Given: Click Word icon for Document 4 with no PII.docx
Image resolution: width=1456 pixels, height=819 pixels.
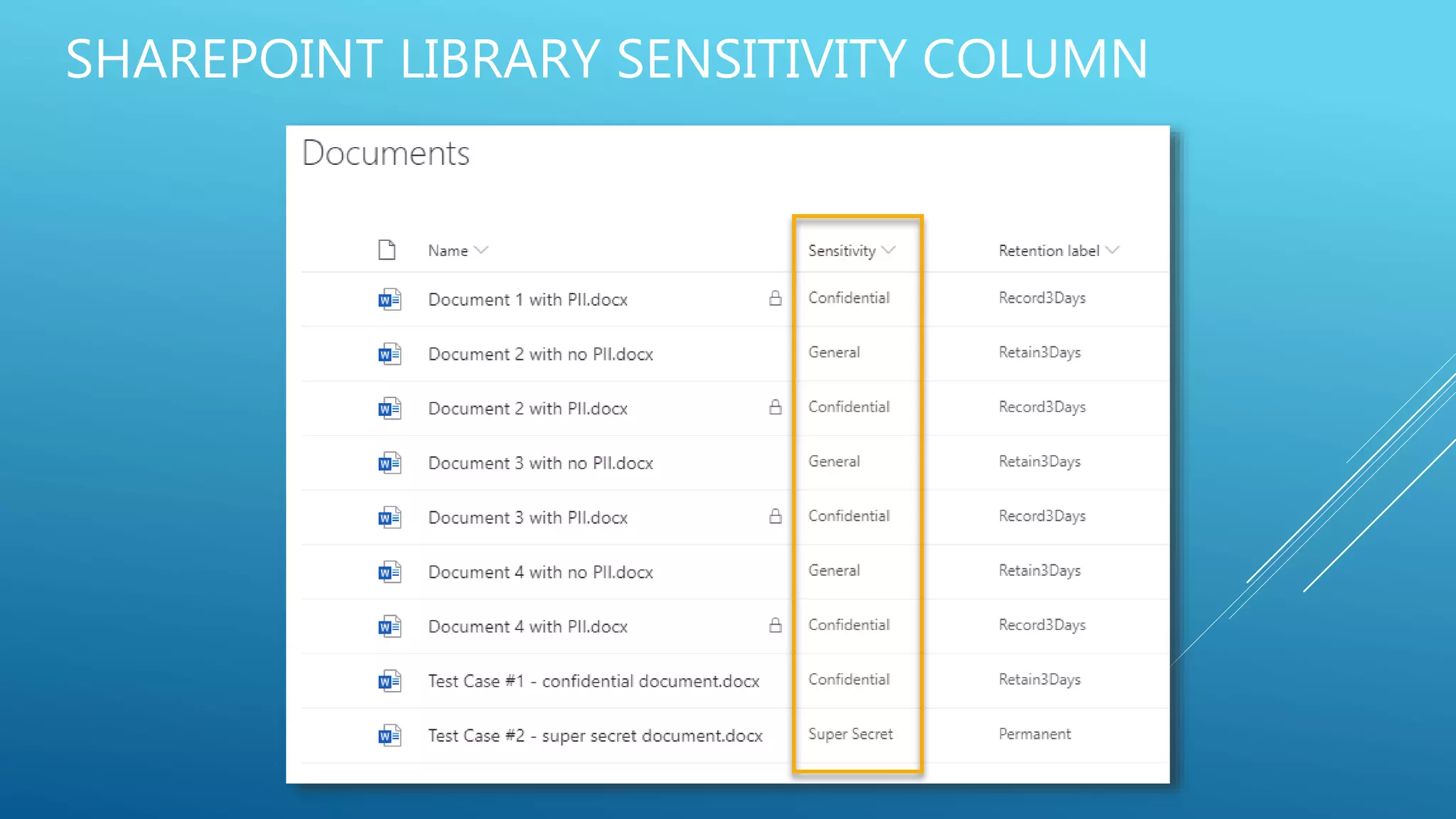Looking at the screenshot, I should coord(390,572).
